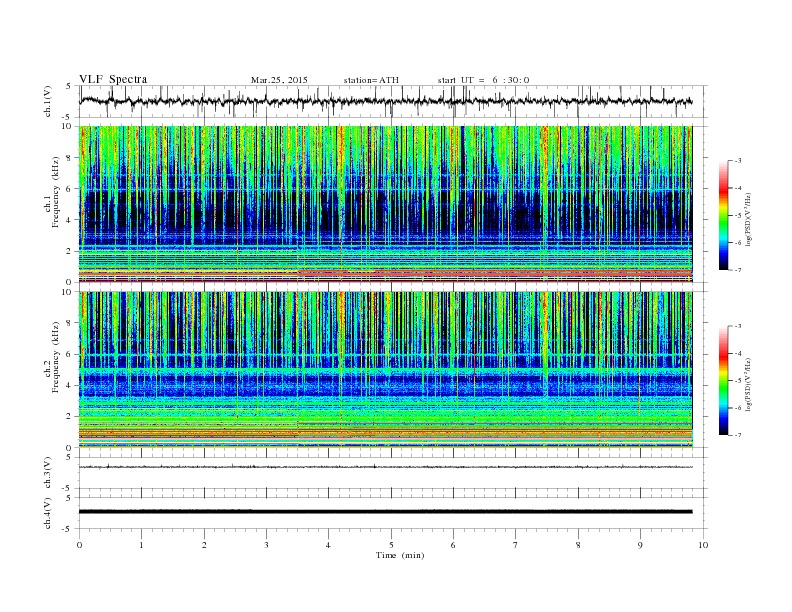Click the ch.2 spectrogram color scale bar
Image resolution: width=792 pixels, height=612 pixels.
(x=723, y=380)
